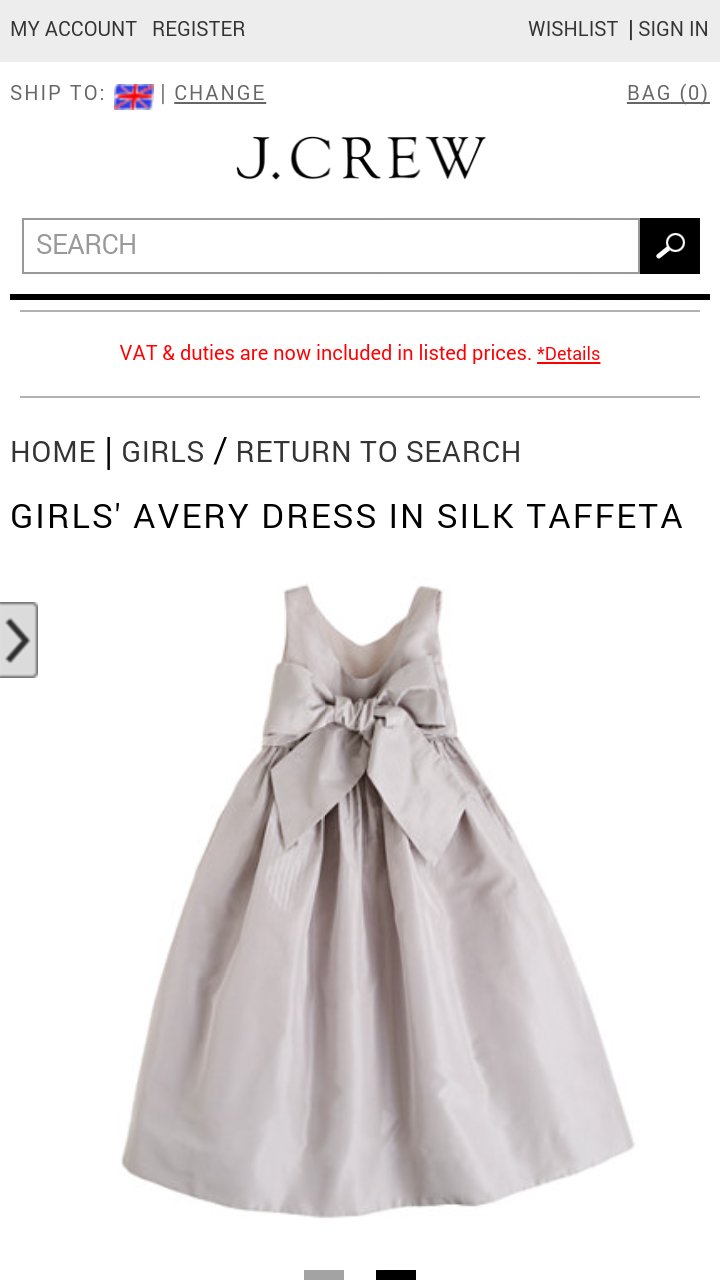
Task: Click the UK flag shipping icon
Action: click(134, 96)
